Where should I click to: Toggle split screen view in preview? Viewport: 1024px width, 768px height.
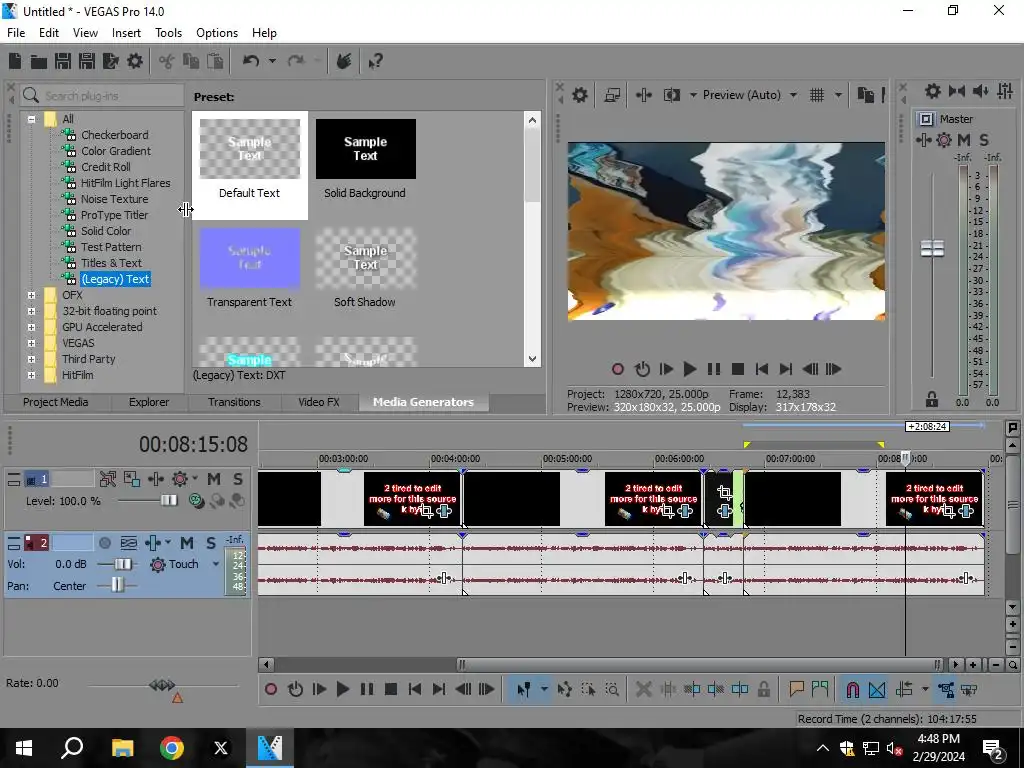(x=671, y=95)
